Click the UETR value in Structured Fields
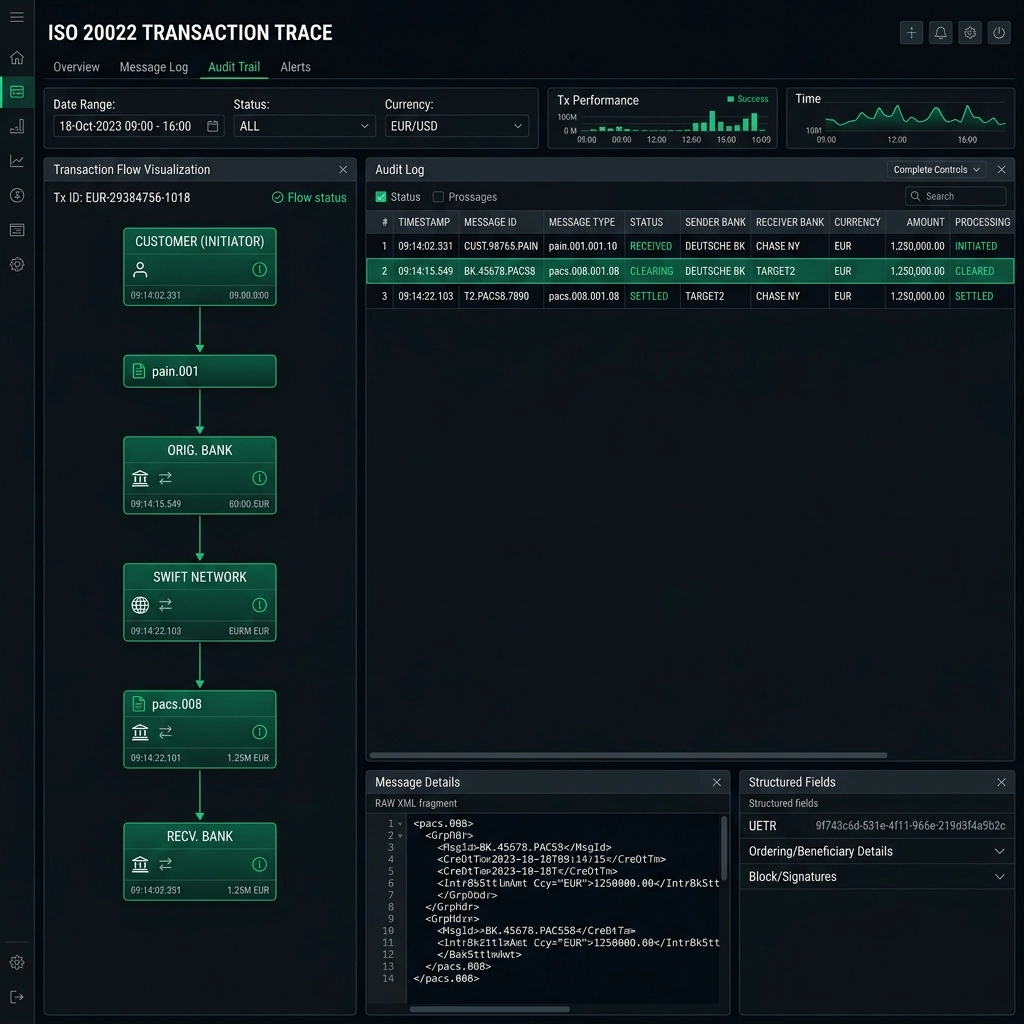Viewport: 1024px width, 1024px height. click(x=910, y=825)
